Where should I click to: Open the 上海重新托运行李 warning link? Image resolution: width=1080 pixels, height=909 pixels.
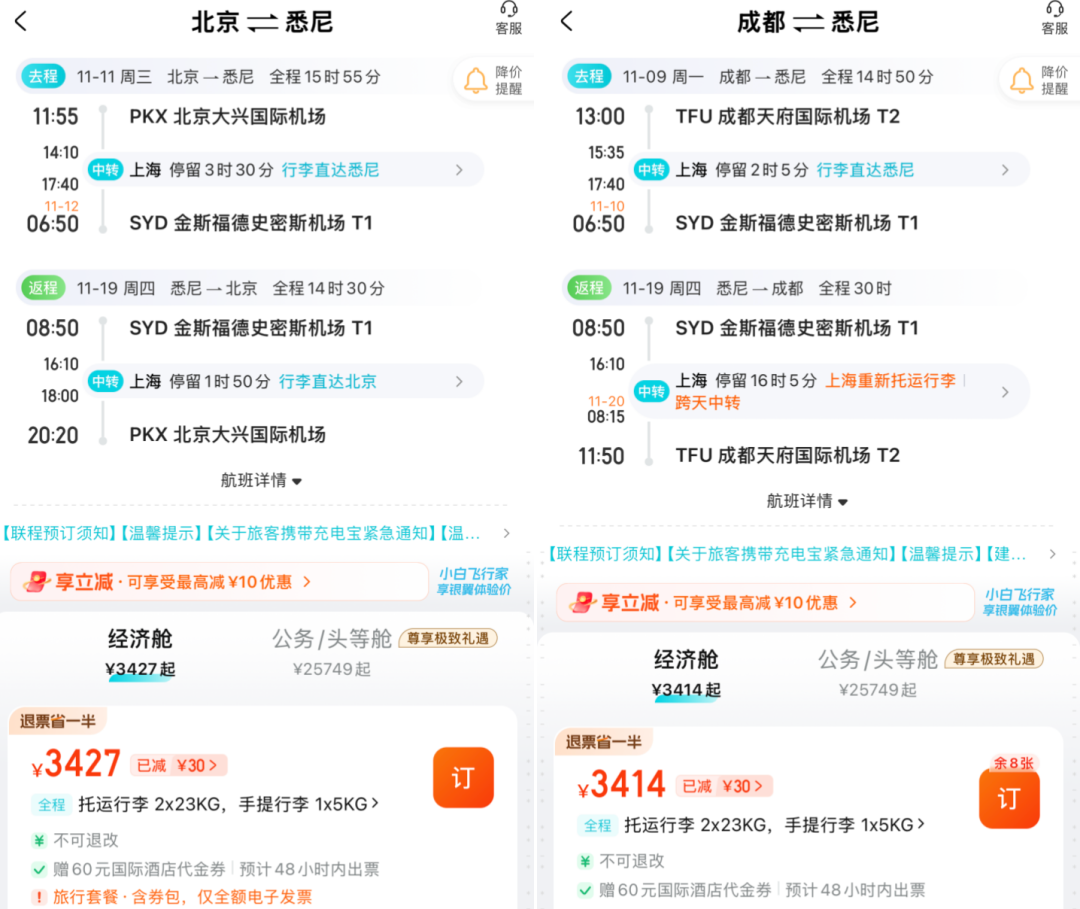891,381
